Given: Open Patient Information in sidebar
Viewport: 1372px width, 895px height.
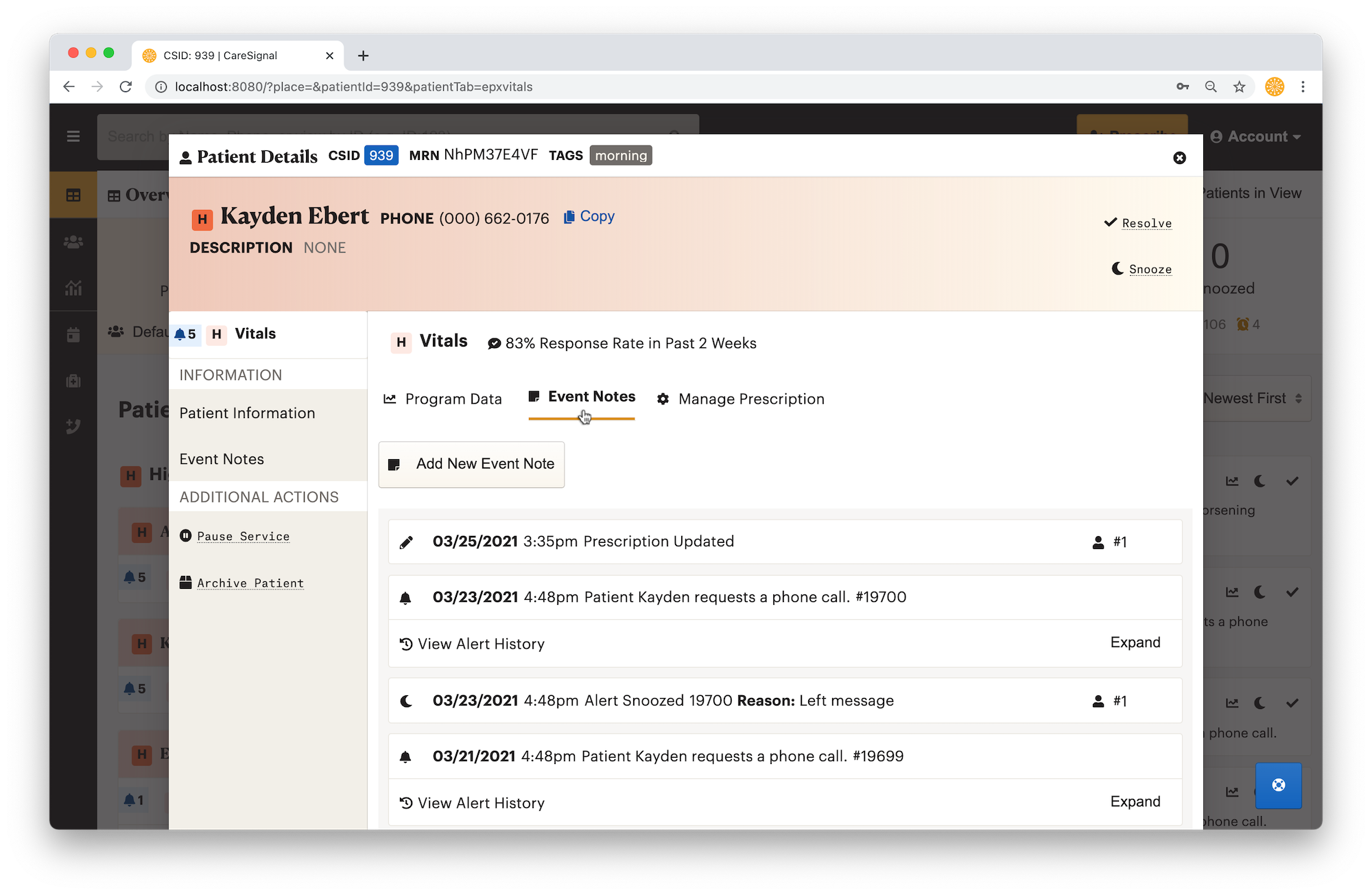Looking at the screenshot, I should (x=268, y=413).
